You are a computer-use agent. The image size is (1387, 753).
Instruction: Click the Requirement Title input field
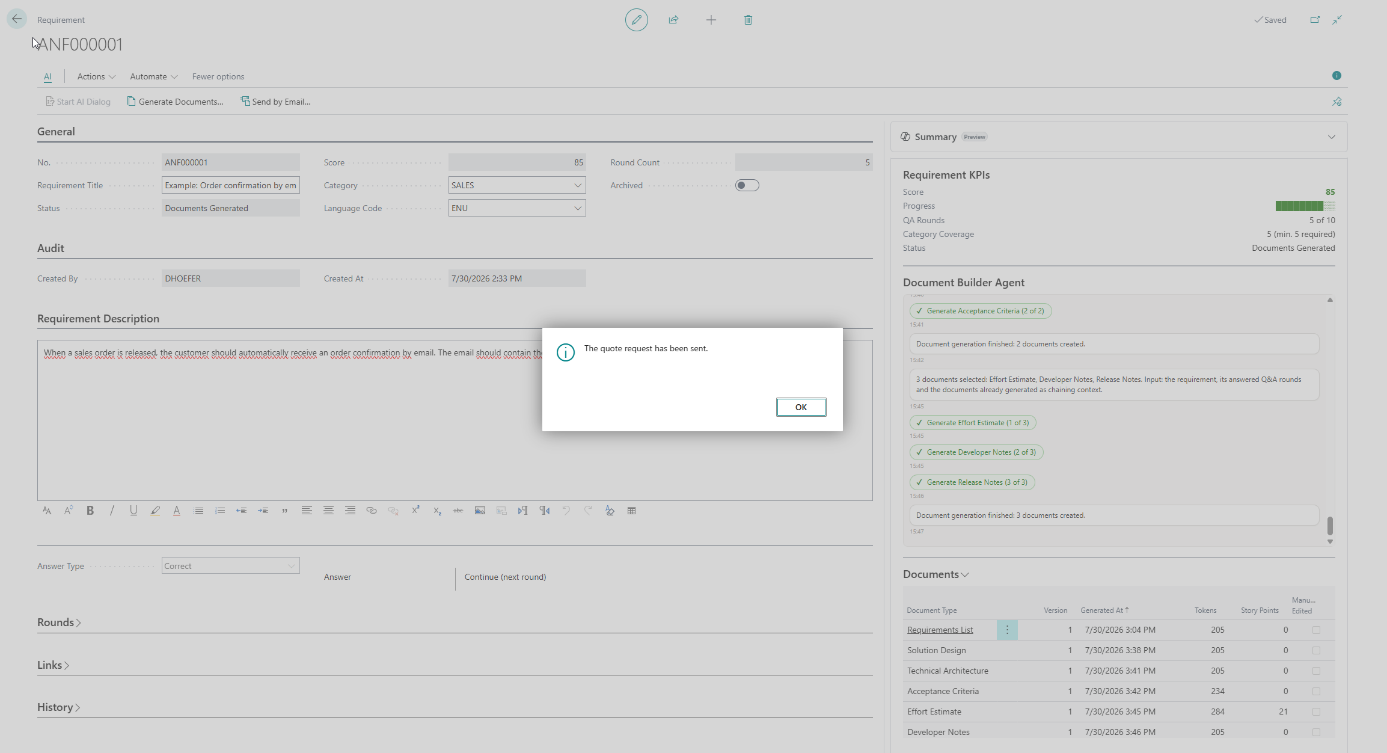pyautogui.click(x=231, y=185)
